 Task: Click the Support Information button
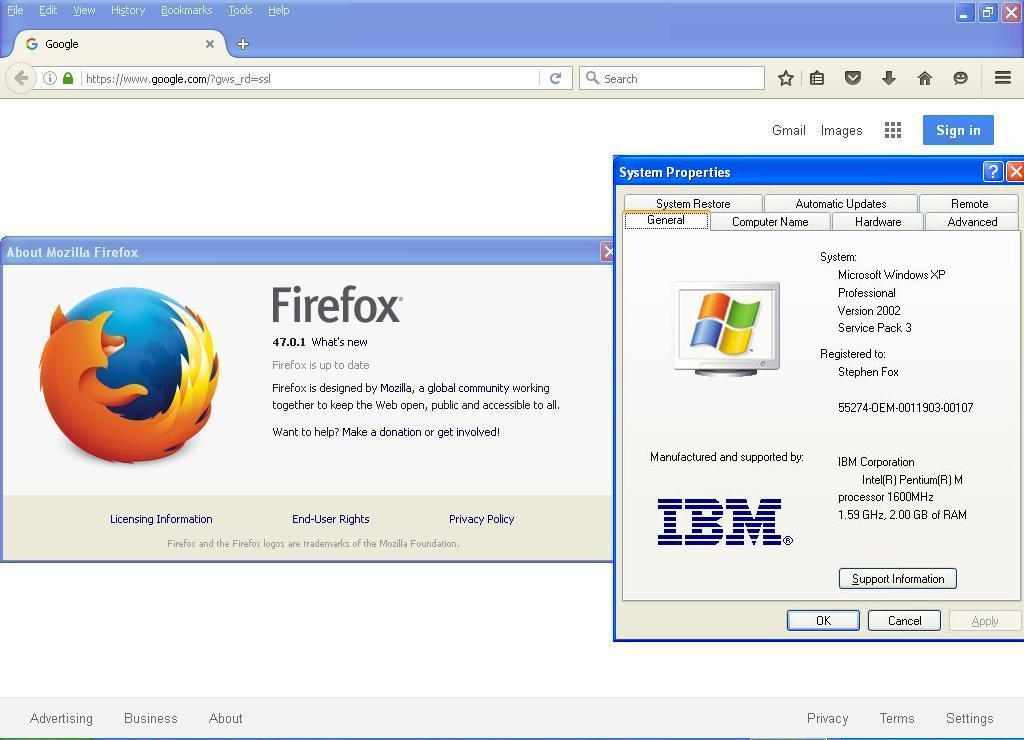point(897,579)
